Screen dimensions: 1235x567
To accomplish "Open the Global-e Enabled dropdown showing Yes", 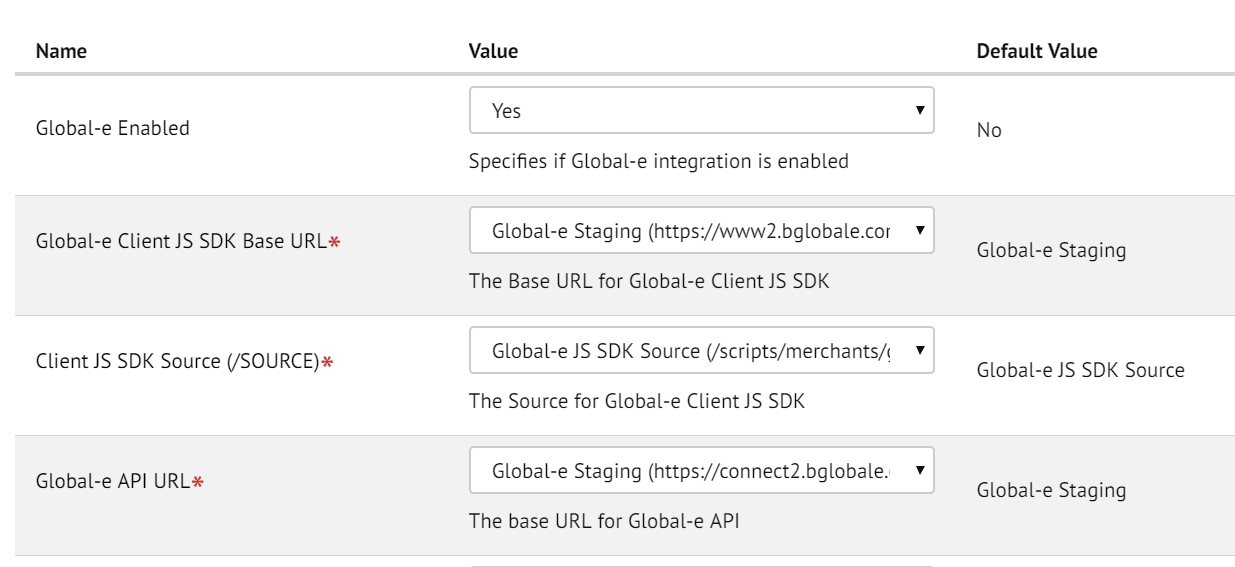I will (701, 110).
